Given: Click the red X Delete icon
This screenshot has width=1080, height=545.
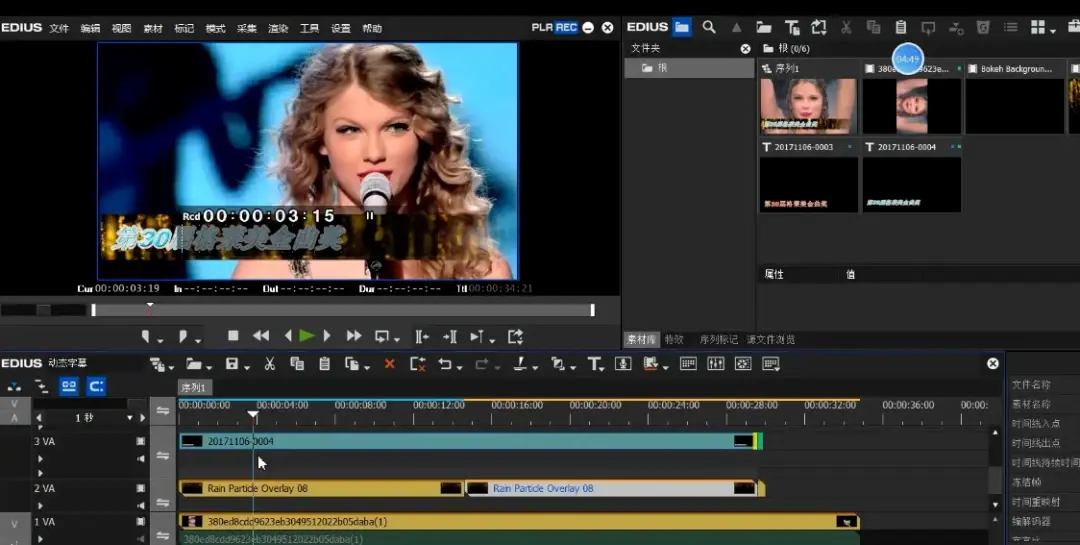Looking at the screenshot, I should pyautogui.click(x=389, y=364).
